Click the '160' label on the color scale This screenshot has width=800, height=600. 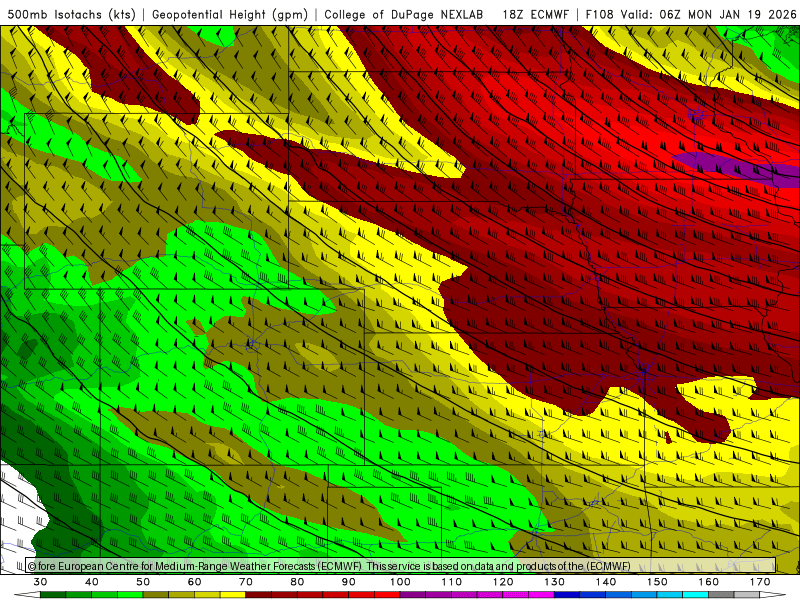709,582
